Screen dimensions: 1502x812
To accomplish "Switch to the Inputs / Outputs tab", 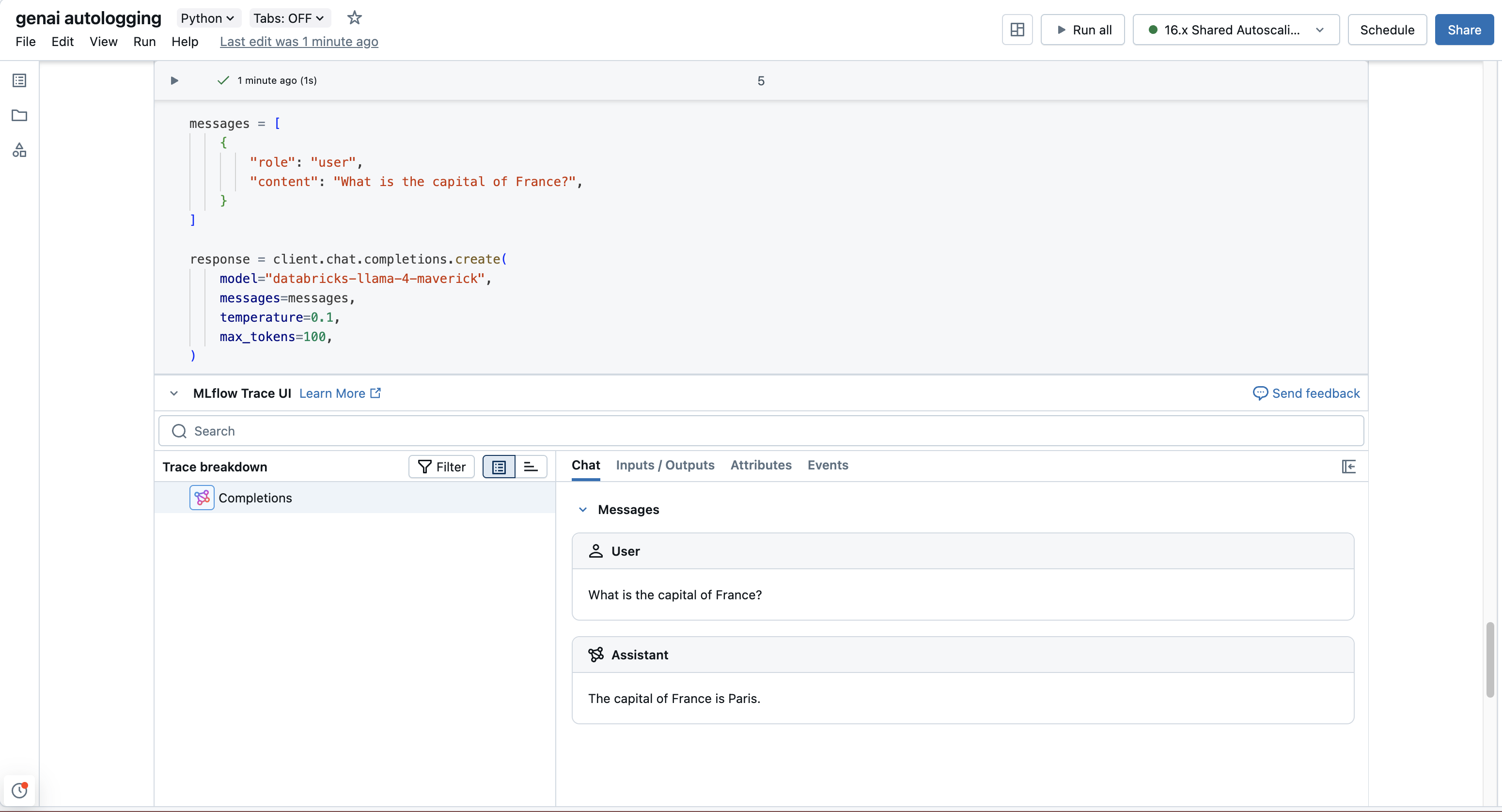I will click(x=665, y=465).
